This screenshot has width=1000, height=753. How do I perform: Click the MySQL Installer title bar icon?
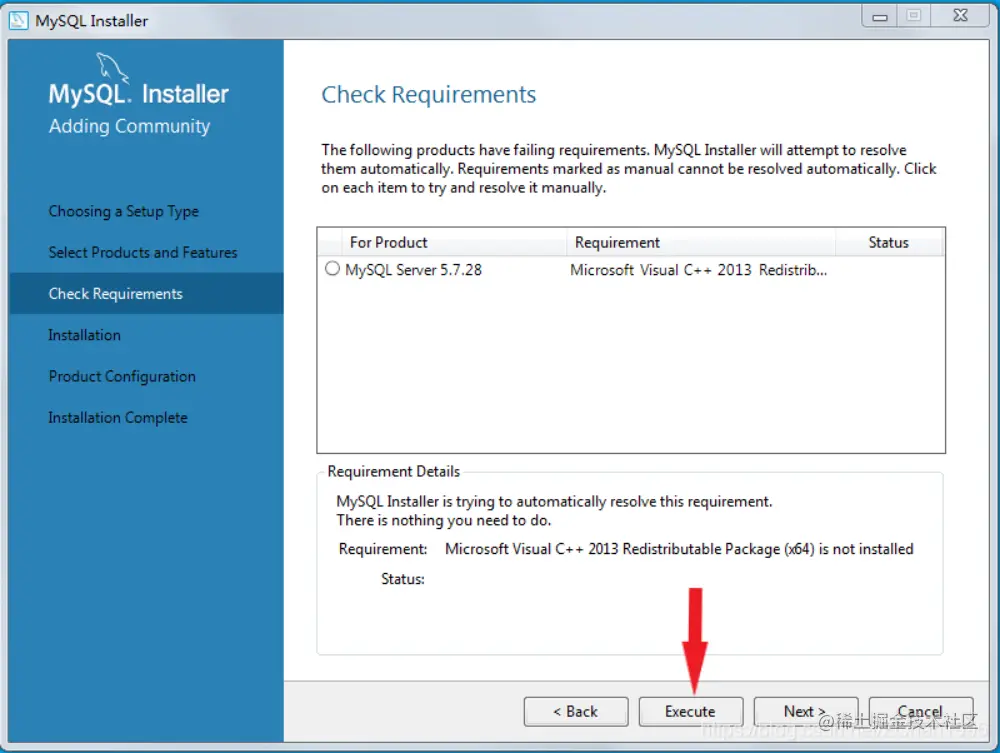pos(18,20)
